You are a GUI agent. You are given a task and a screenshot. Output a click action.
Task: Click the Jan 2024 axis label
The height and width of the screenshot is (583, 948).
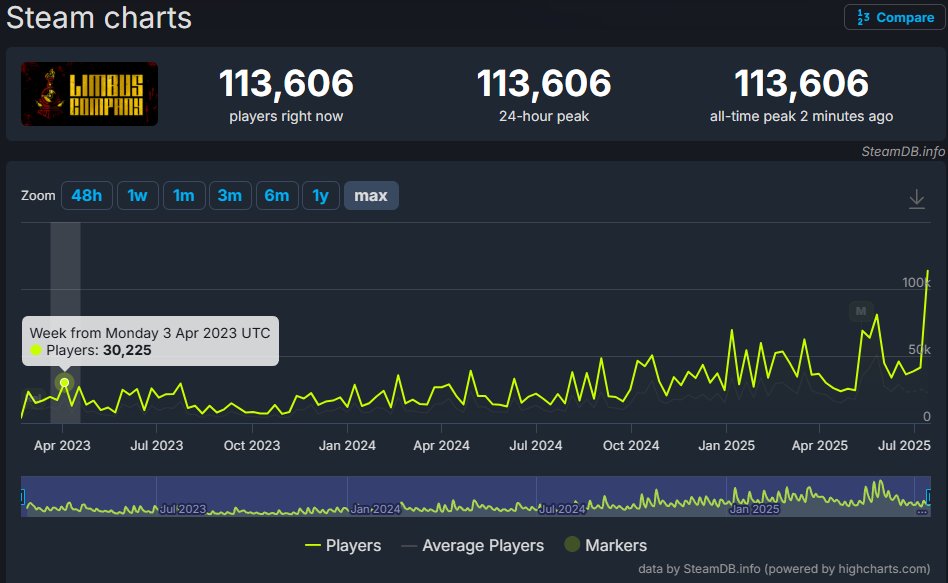pos(347,446)
